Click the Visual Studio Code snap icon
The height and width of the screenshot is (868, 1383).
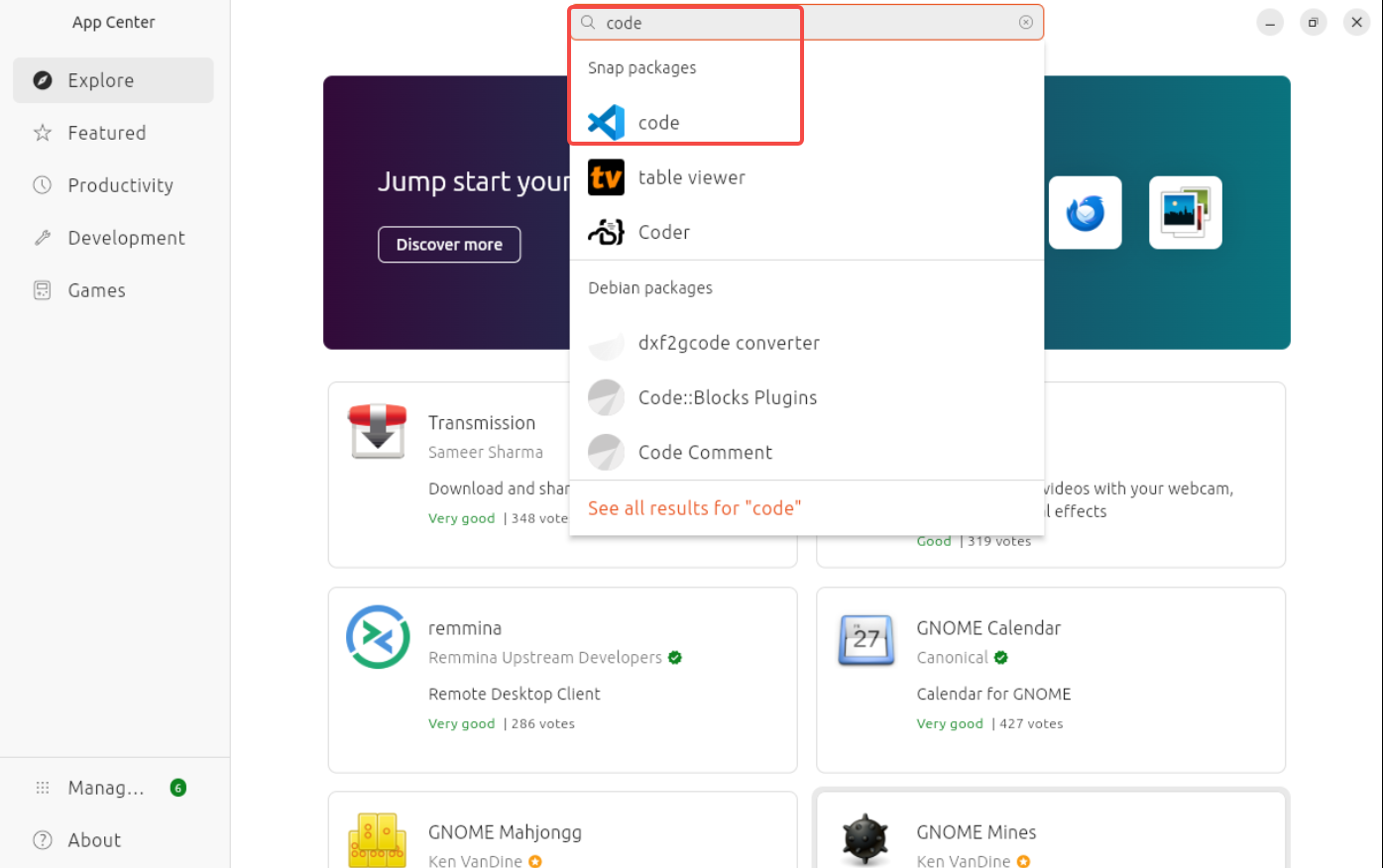coord(606,123)
